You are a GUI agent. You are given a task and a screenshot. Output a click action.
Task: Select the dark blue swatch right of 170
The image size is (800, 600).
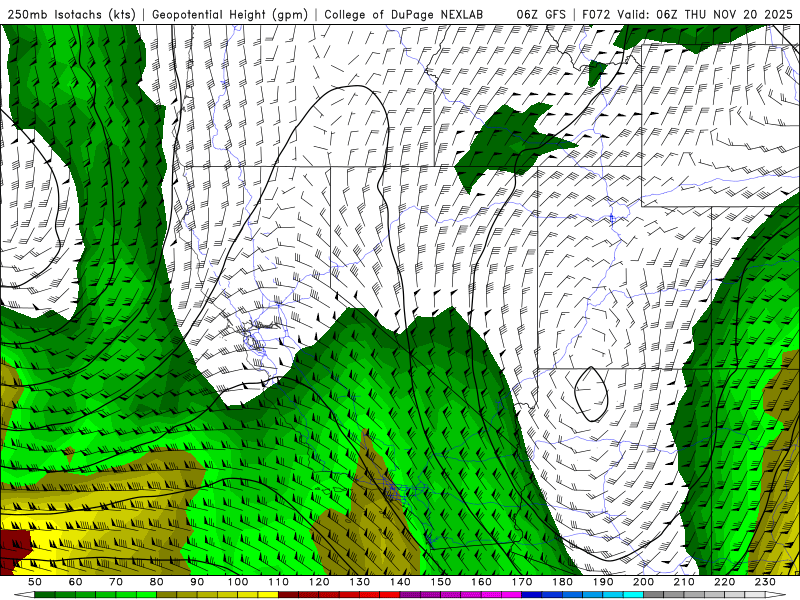[532, 595]
